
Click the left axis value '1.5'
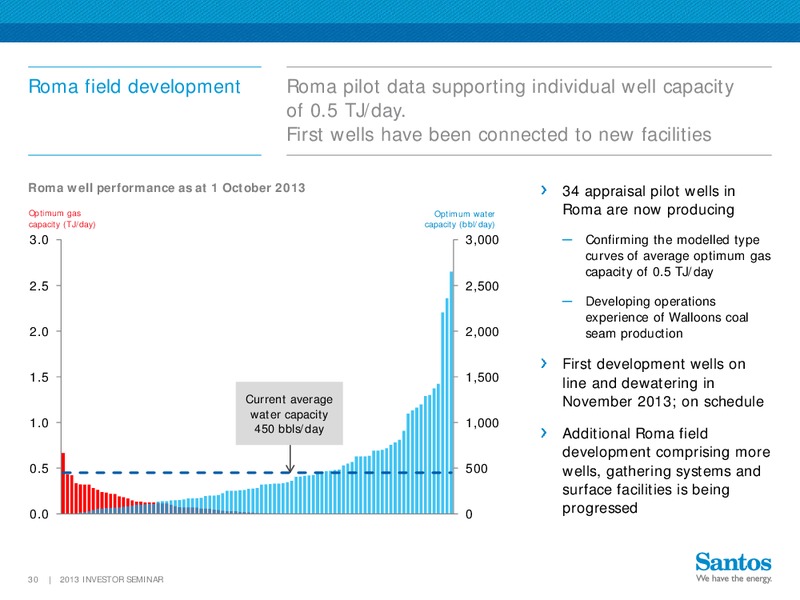pyautogui.click(x=39, y=377)
